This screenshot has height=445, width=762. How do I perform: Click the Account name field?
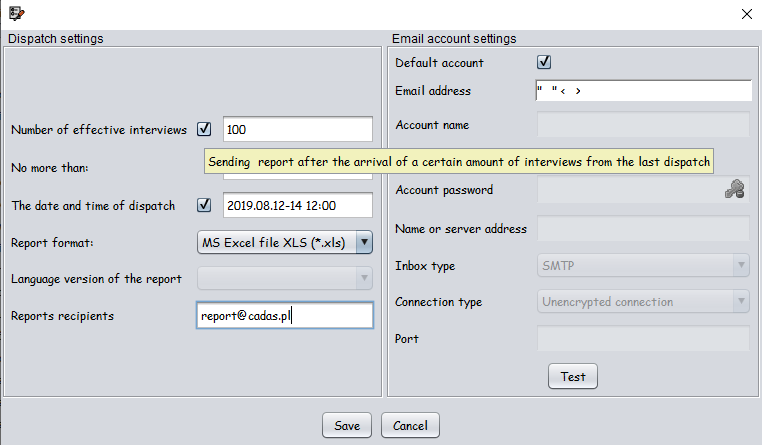[643, 124]
